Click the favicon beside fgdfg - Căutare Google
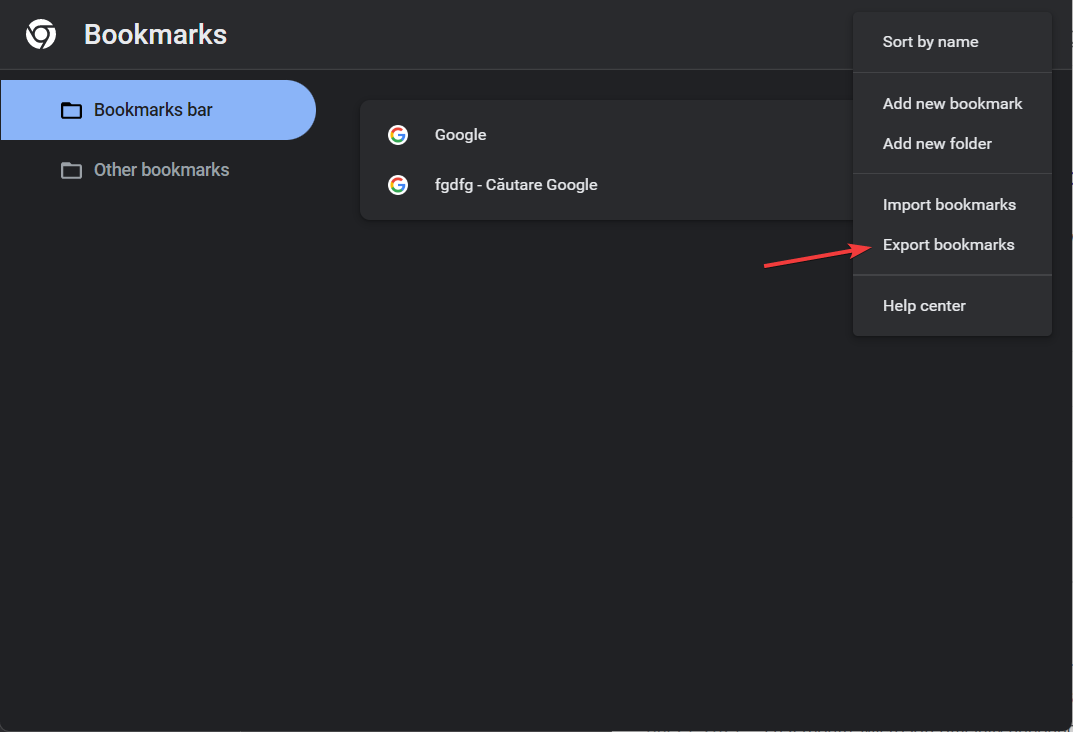Image resolution: width=1073 pixels, height=732 pixels. point(398,185)
